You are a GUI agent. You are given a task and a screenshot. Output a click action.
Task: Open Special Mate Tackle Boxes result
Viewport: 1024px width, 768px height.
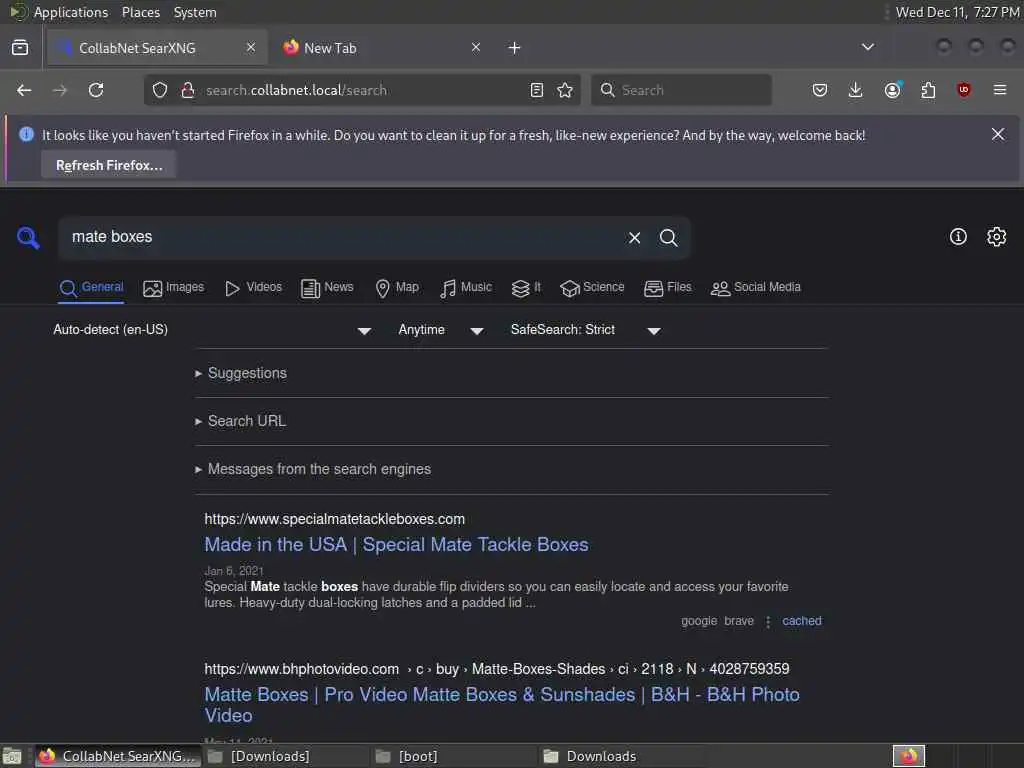tap(396, 545)
